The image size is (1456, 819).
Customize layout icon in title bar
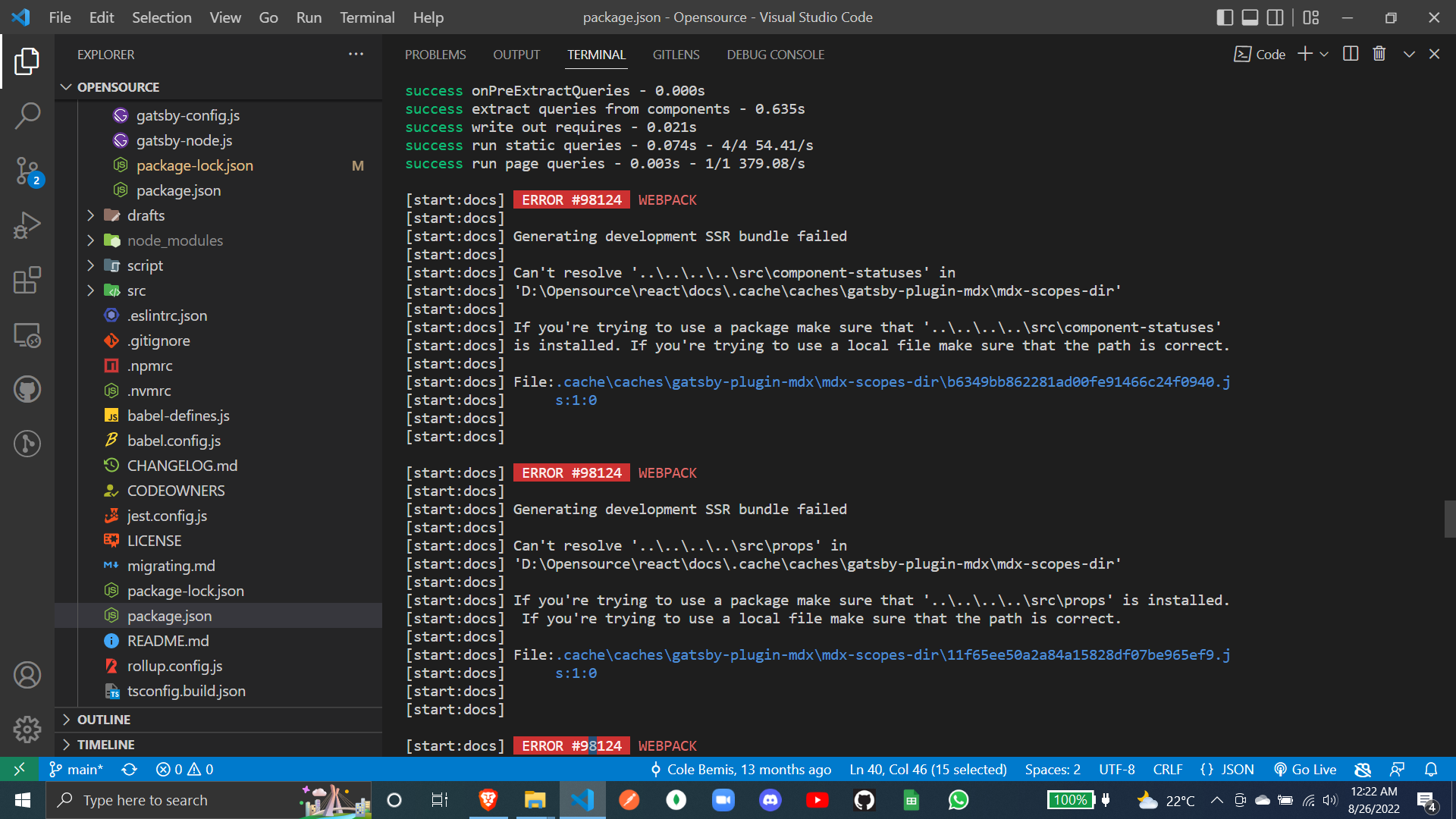pos(1311,17)
